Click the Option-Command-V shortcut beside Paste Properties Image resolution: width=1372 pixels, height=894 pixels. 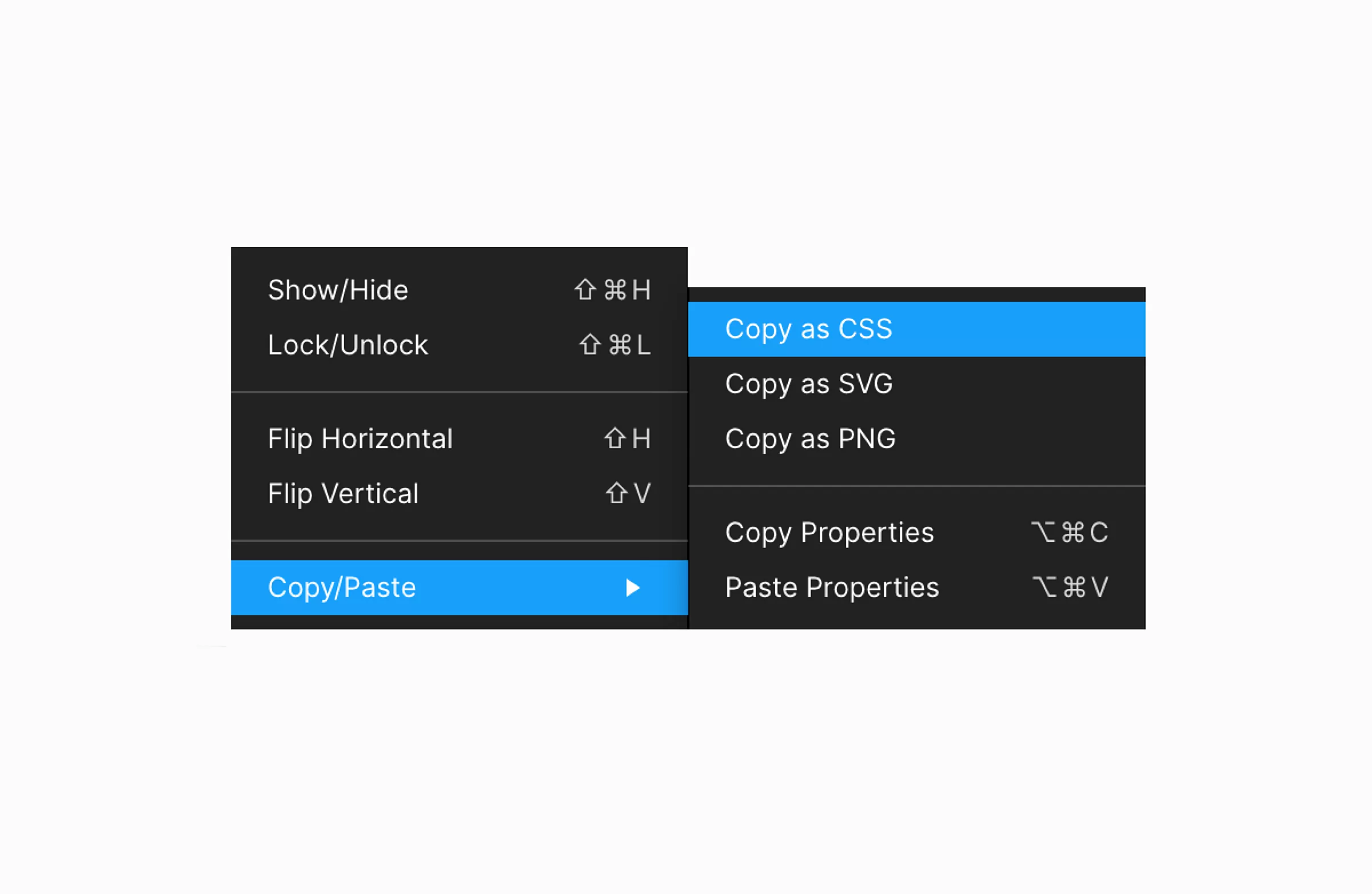tap(1070, 588)
